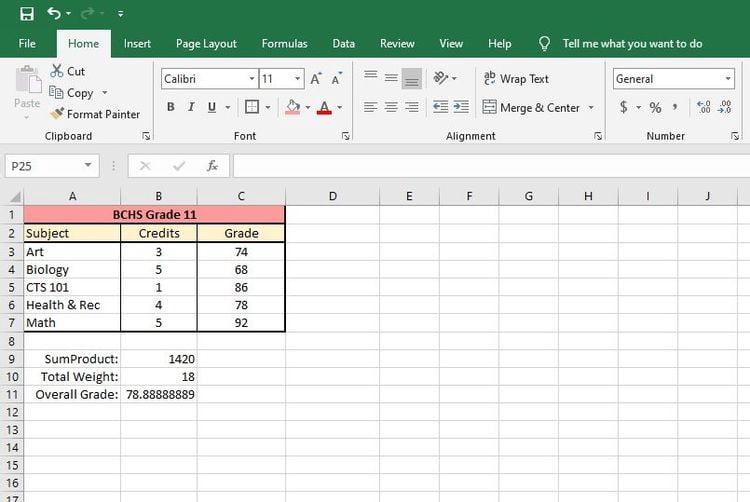Image resolution: width=750 pixels, height=502 pixels.
Task: Open the Page Layout tab
Action: point(206,44)
